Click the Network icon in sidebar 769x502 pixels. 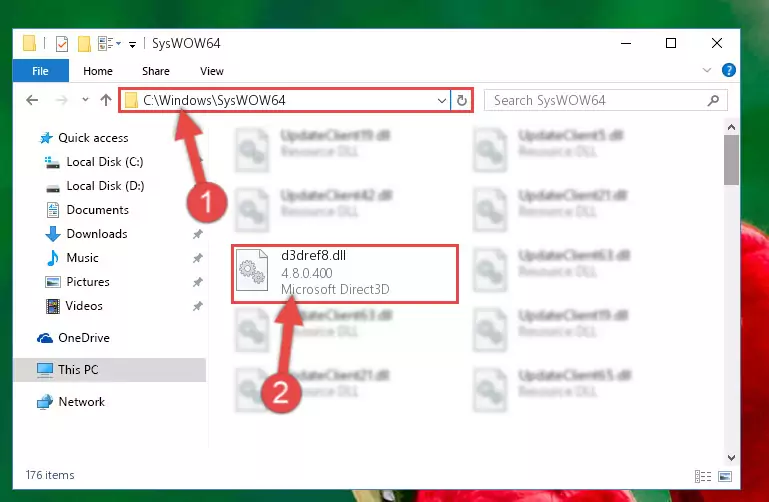pyautogui.click(x=45, y=402)
